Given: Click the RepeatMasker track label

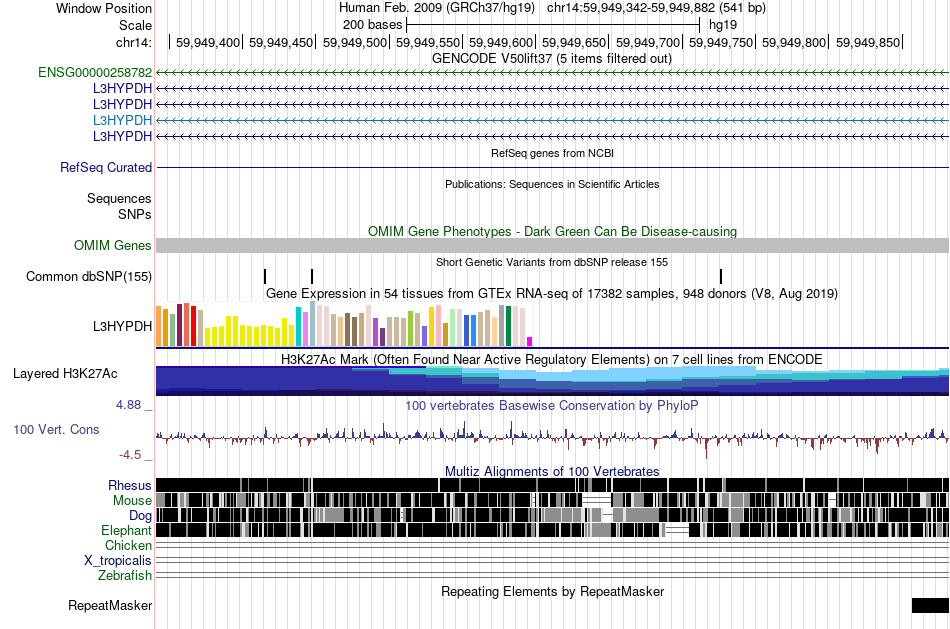Looking at the screenshot, I should pos(110,605).
